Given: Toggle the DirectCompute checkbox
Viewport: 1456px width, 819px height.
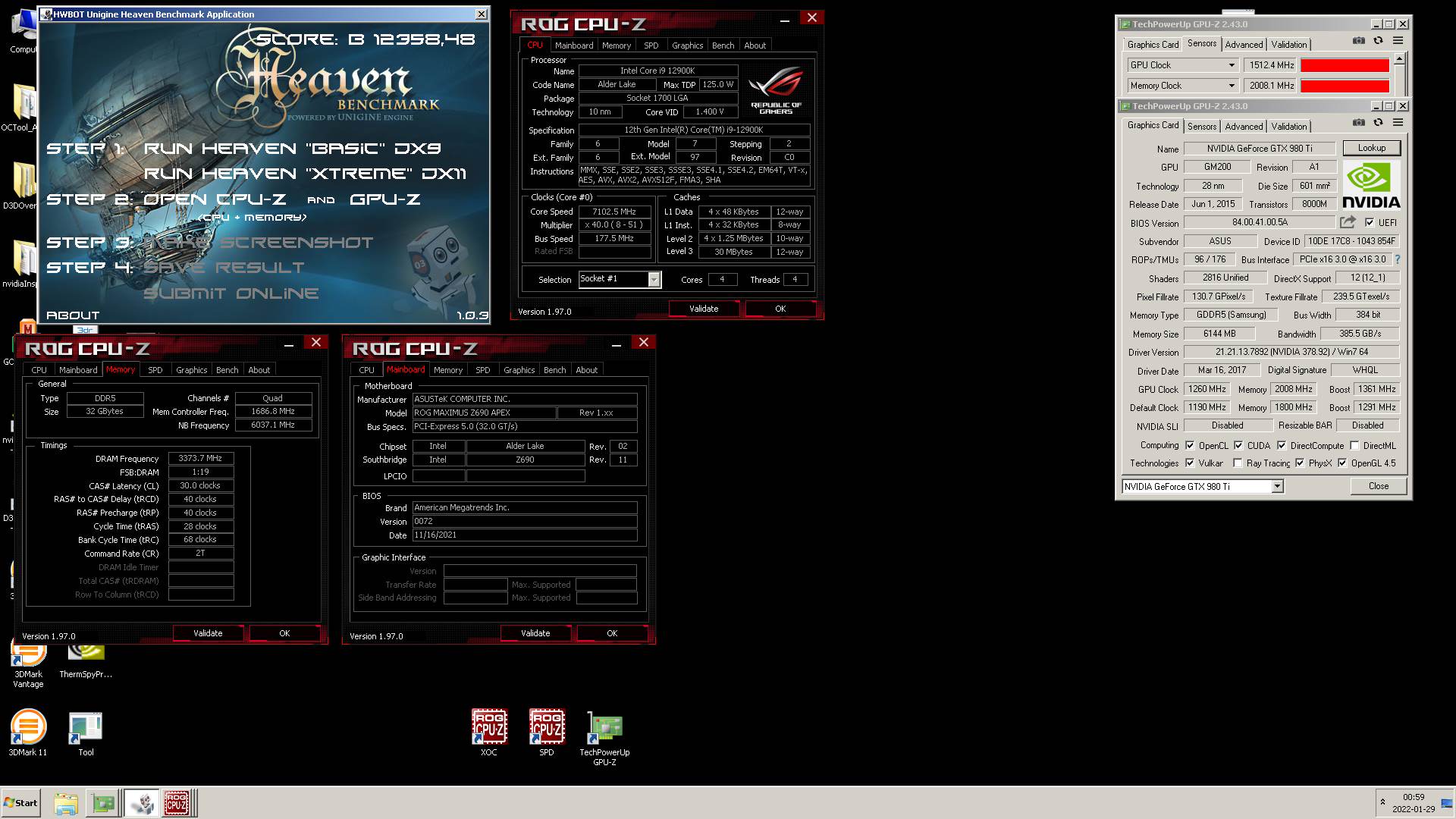Looking at the screenshot, I should coord(1282,446).
